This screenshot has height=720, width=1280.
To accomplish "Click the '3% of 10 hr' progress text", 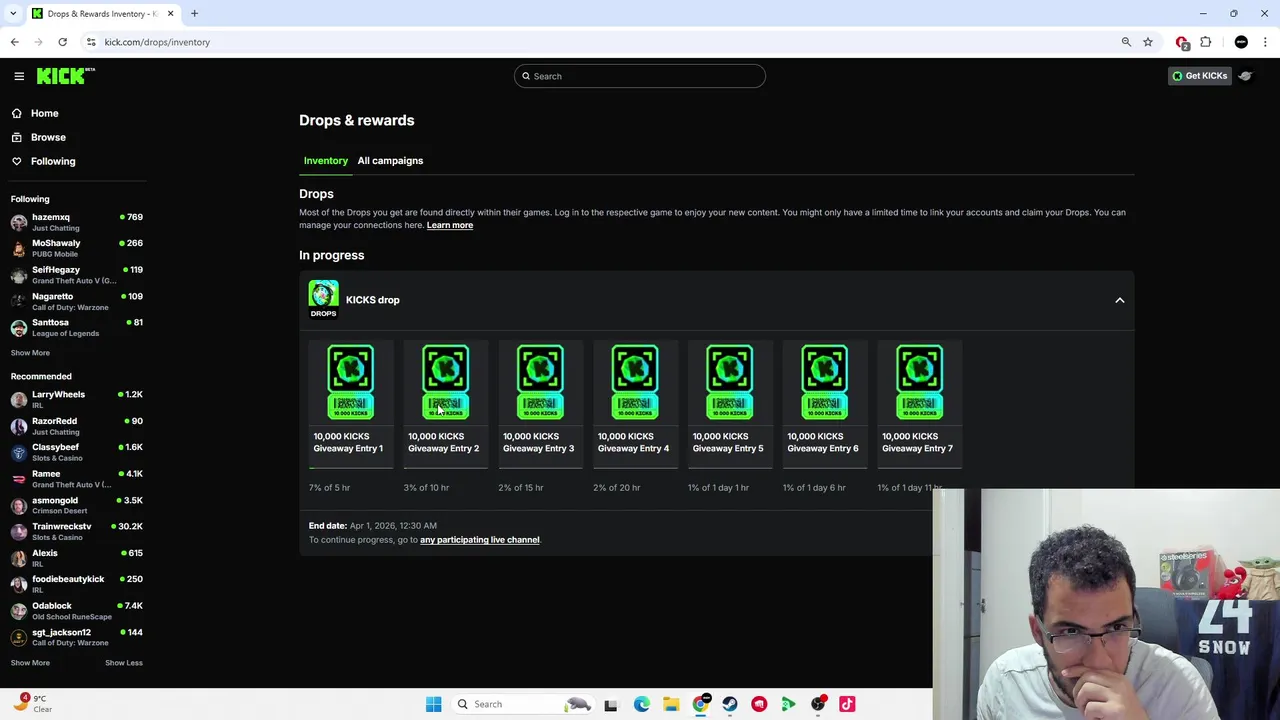I will pos(426,488).
